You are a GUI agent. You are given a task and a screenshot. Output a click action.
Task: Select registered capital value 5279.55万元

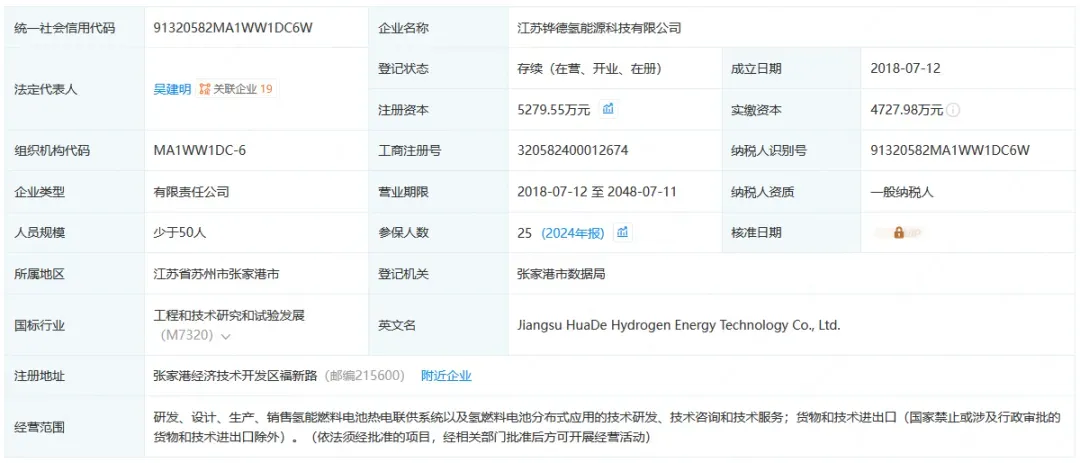554,110
